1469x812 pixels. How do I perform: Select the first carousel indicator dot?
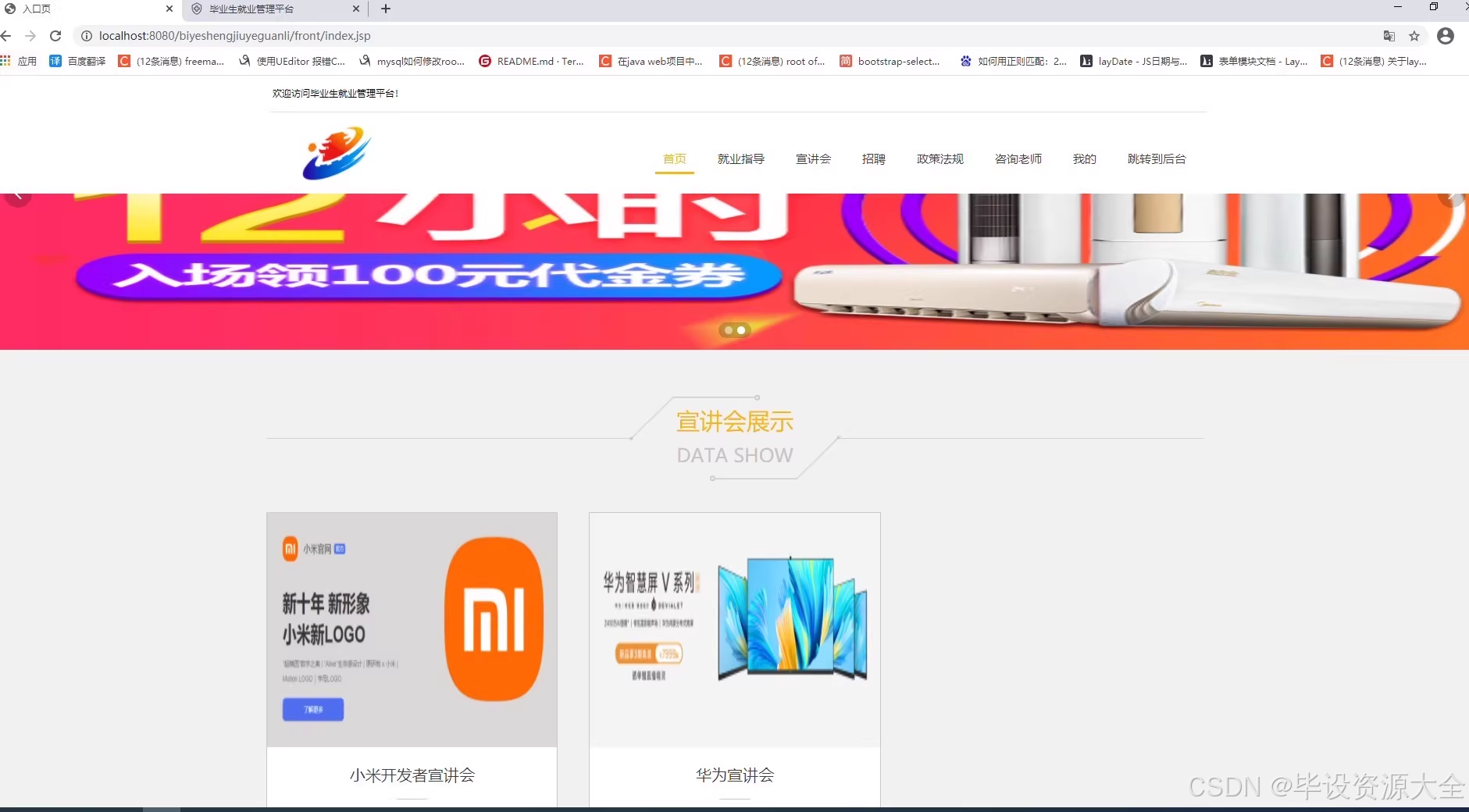[x=729, y=330]
